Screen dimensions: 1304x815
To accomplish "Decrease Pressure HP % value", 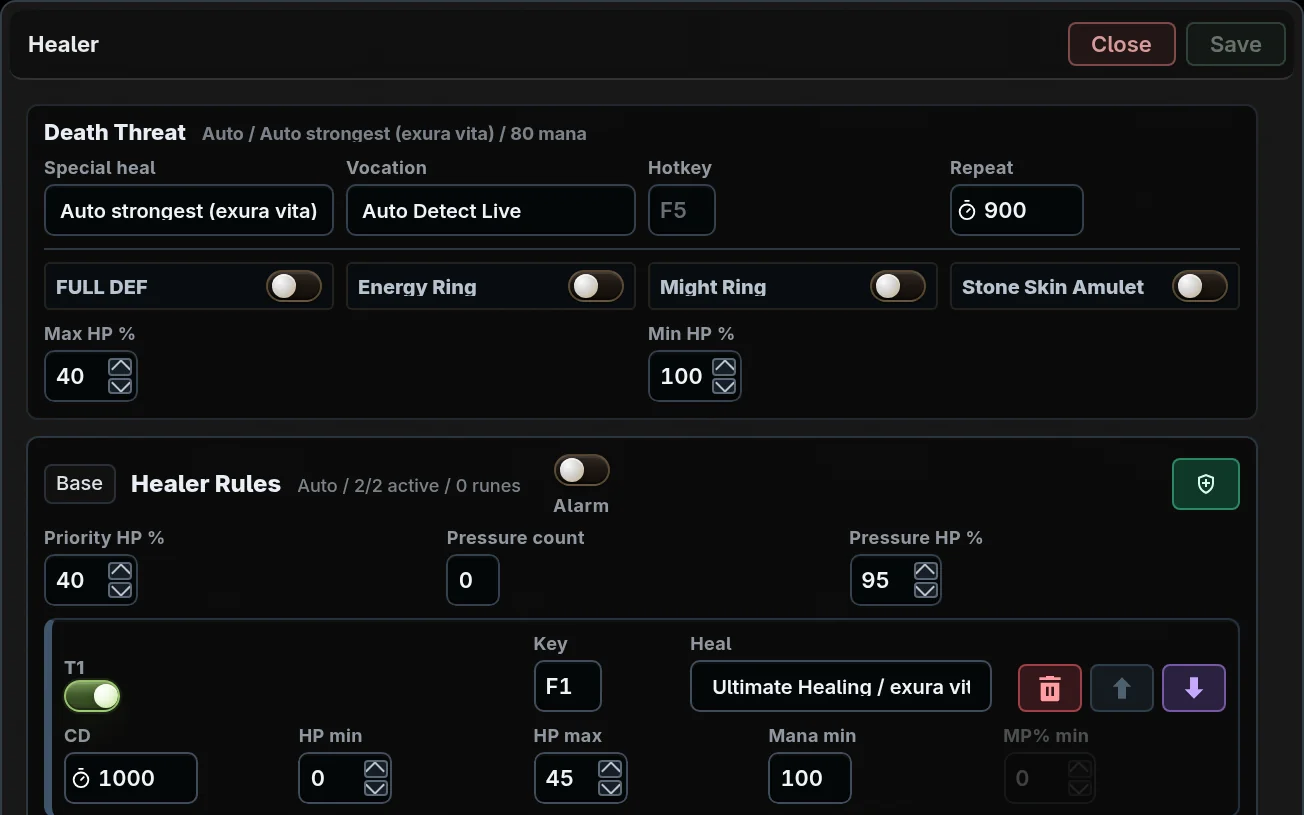I will pos(926,590).
